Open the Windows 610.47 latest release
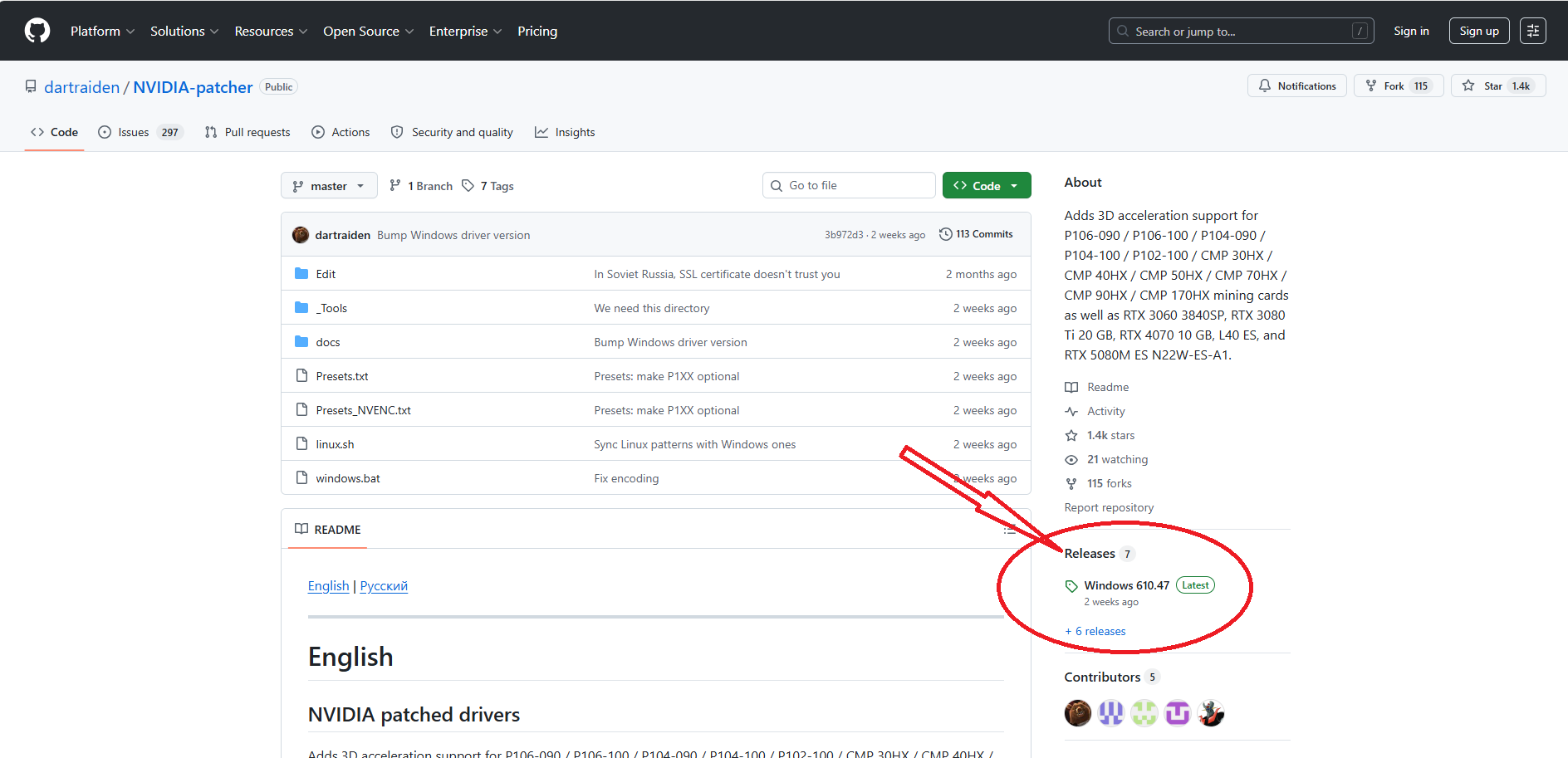 tap(1126, 585)
